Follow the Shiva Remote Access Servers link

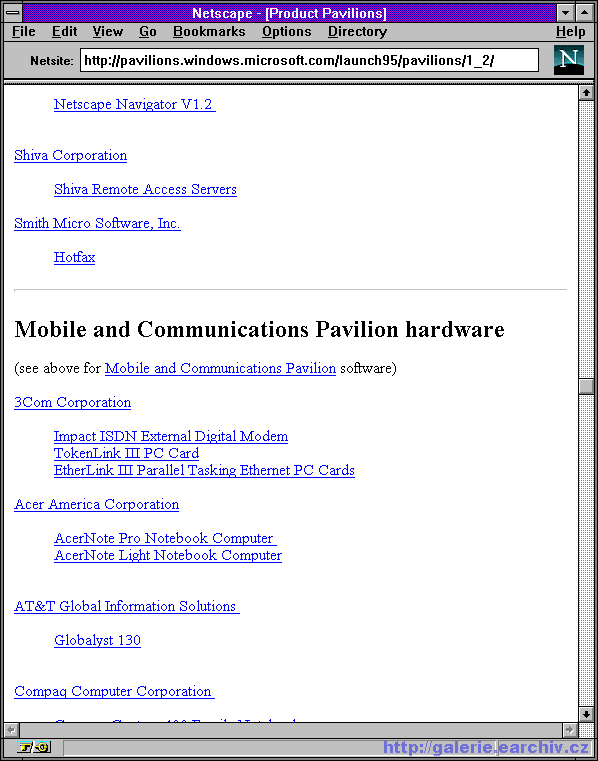(x=145, y=189)
